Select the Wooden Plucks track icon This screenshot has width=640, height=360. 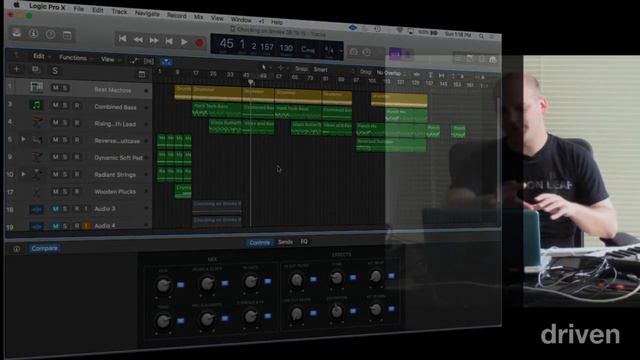coord(37,191)
